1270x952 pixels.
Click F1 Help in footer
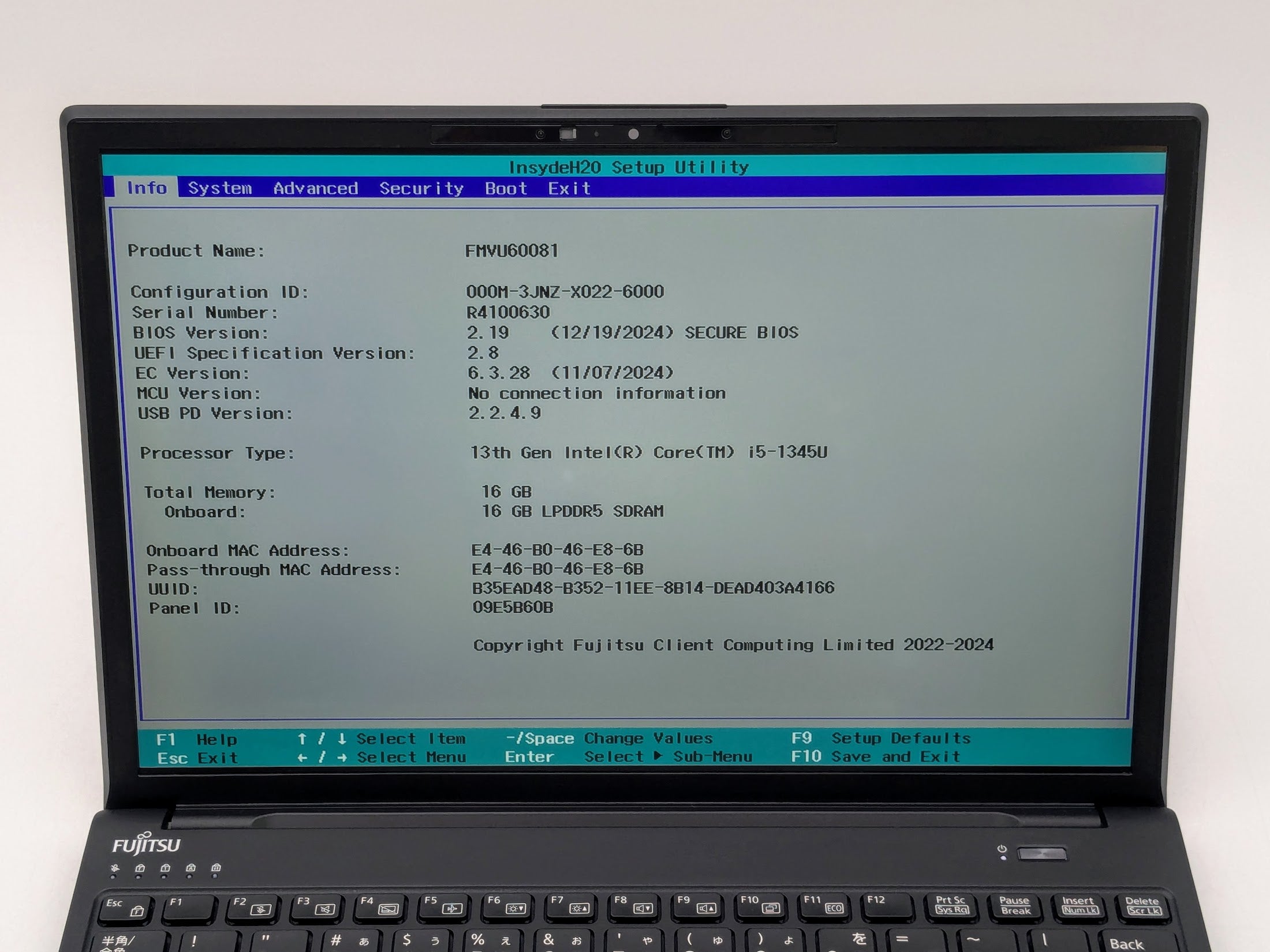pyautogui.click(x=196, y=739)
